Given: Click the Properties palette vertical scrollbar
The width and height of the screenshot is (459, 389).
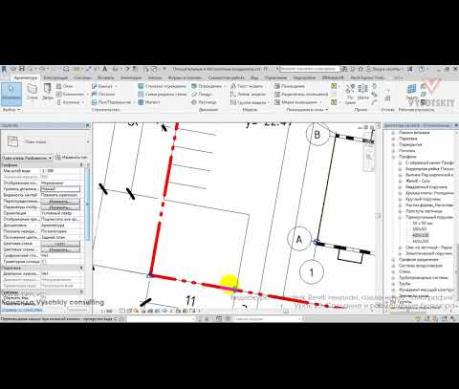Looking at the screenshot, I should pos(87,203).
